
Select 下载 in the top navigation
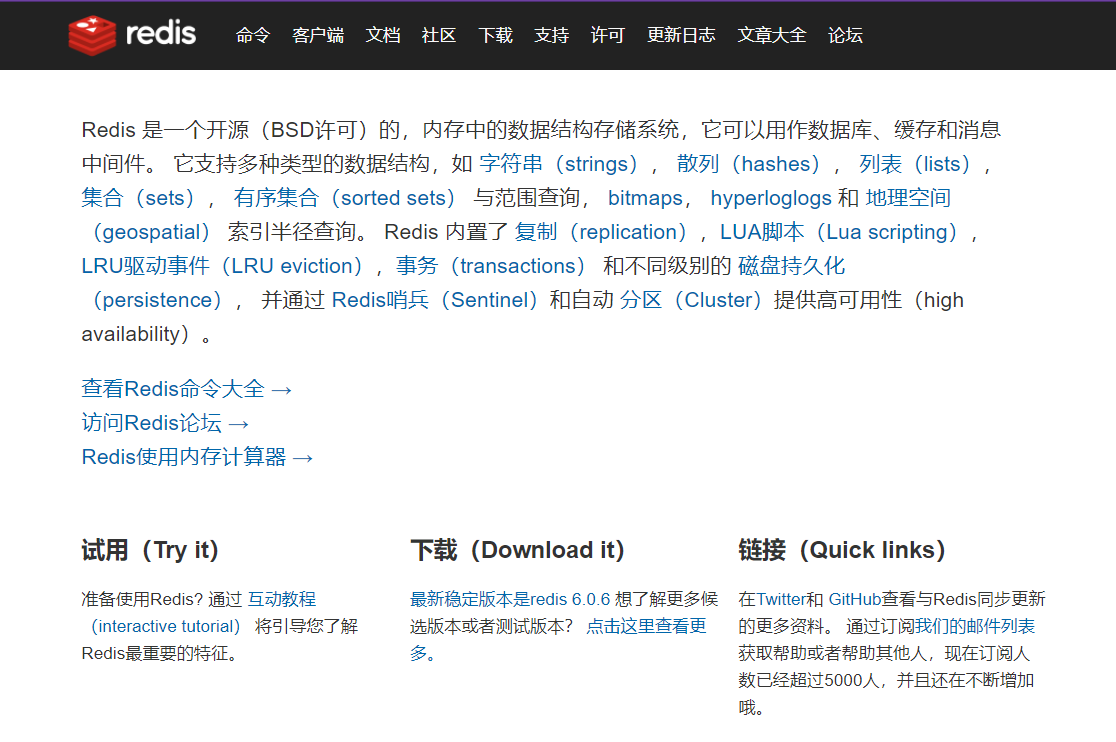(x=495, y=35)
